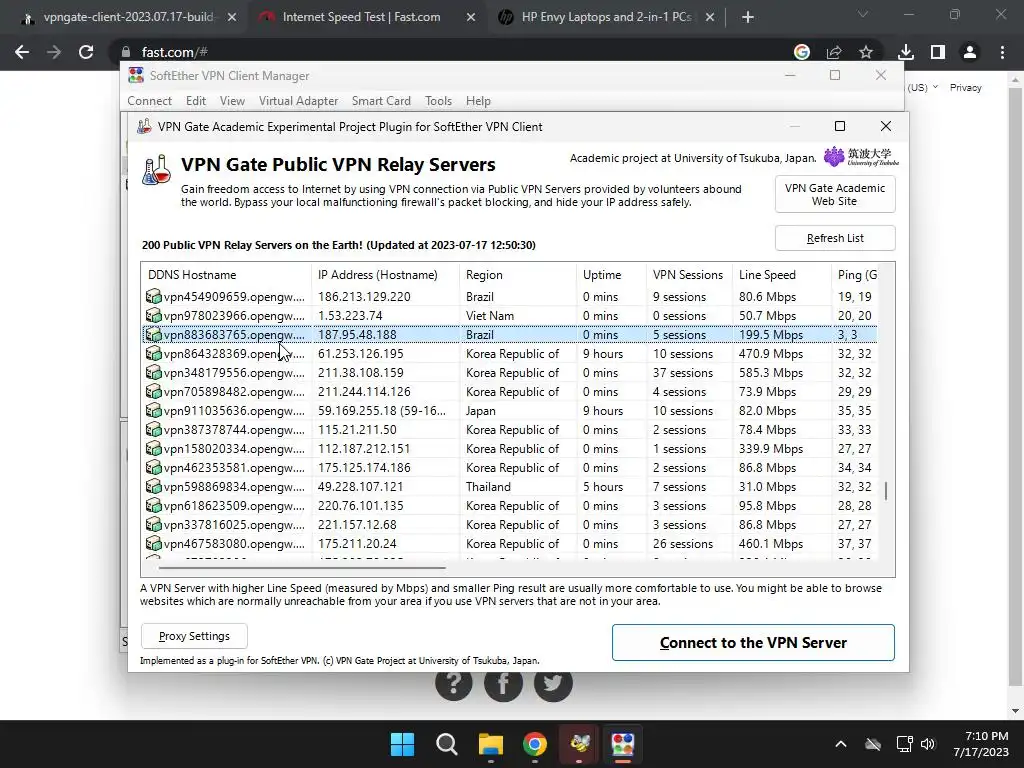Select Japan region cell

(481, 411)
